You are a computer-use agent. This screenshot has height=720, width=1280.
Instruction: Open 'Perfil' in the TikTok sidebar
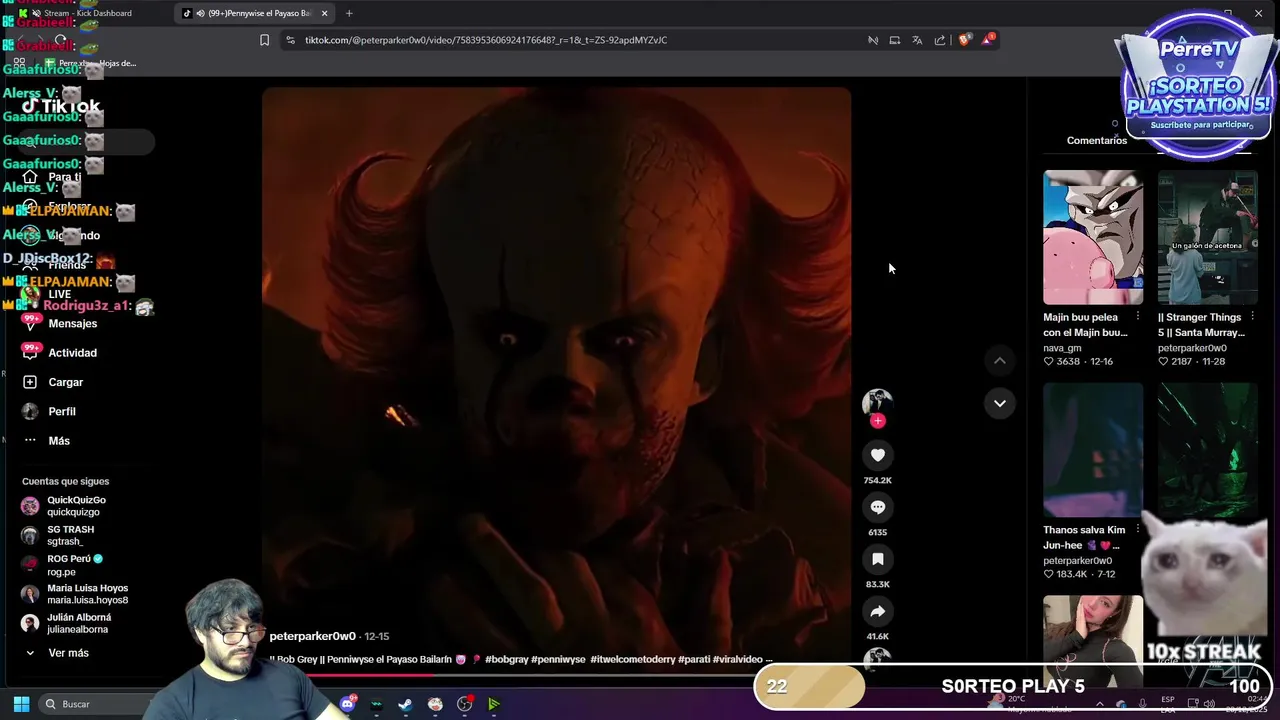(49, 411)
